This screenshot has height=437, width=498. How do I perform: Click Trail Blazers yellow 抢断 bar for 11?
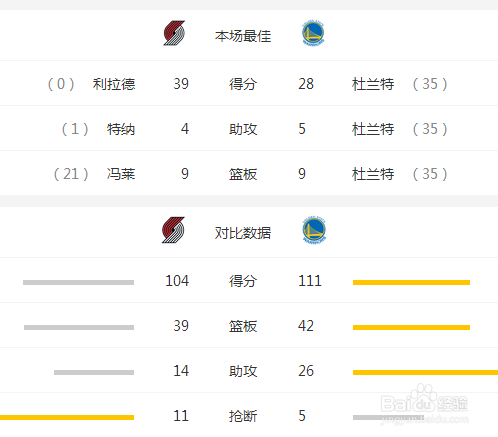[x=67, y=417]
